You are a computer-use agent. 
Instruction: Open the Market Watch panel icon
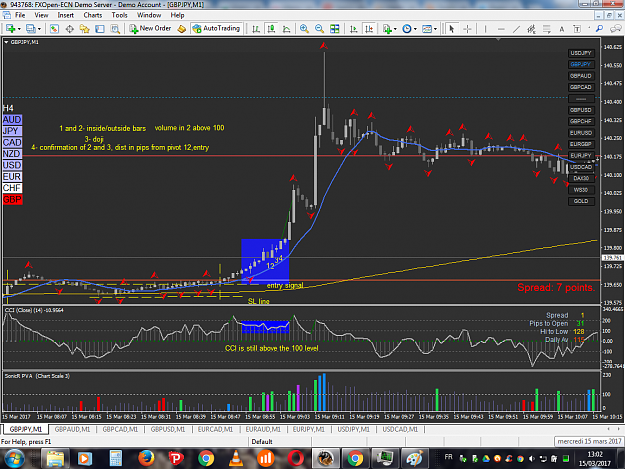54,29
